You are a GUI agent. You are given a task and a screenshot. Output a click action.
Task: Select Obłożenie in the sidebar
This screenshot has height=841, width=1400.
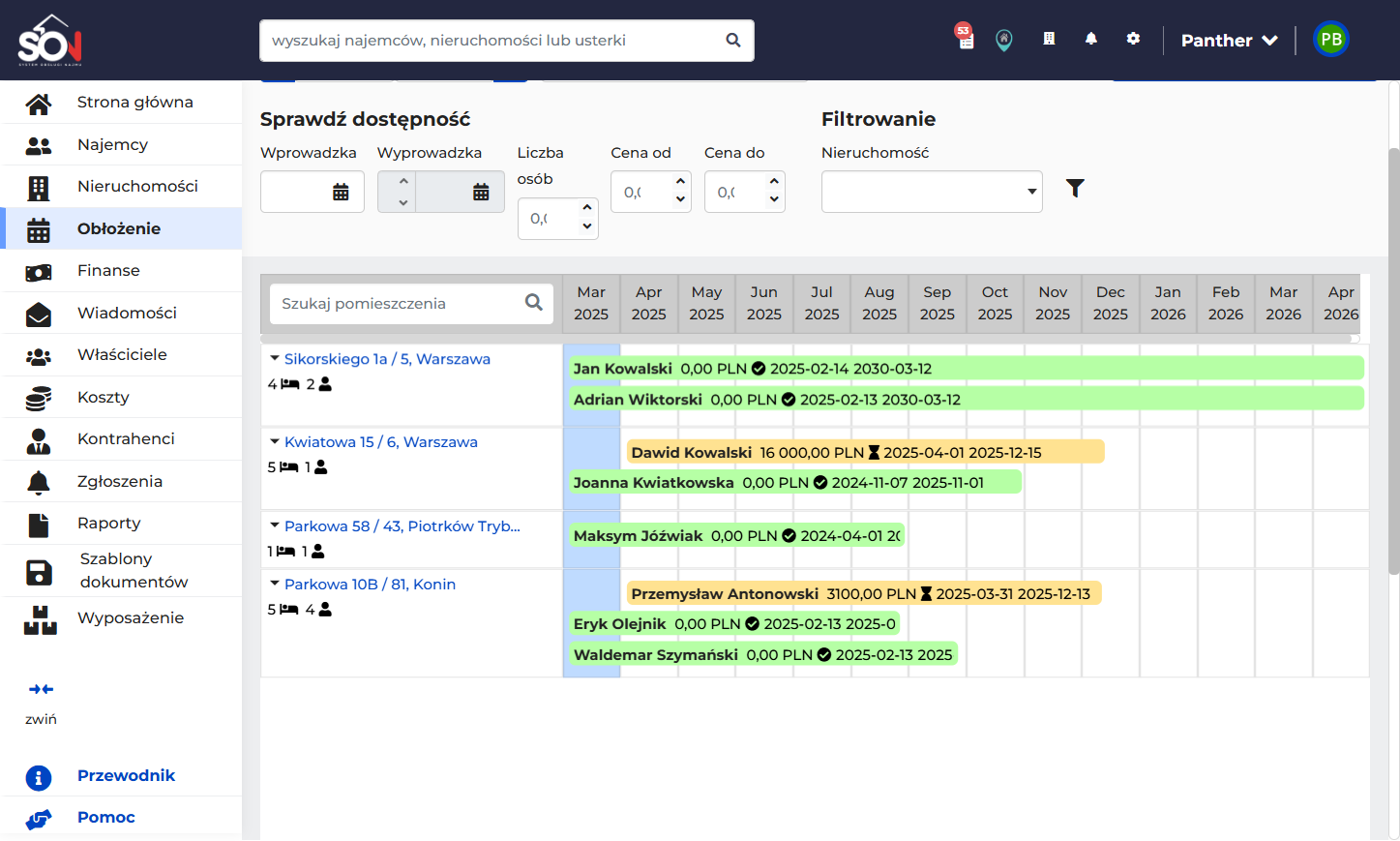click(121, 229)
